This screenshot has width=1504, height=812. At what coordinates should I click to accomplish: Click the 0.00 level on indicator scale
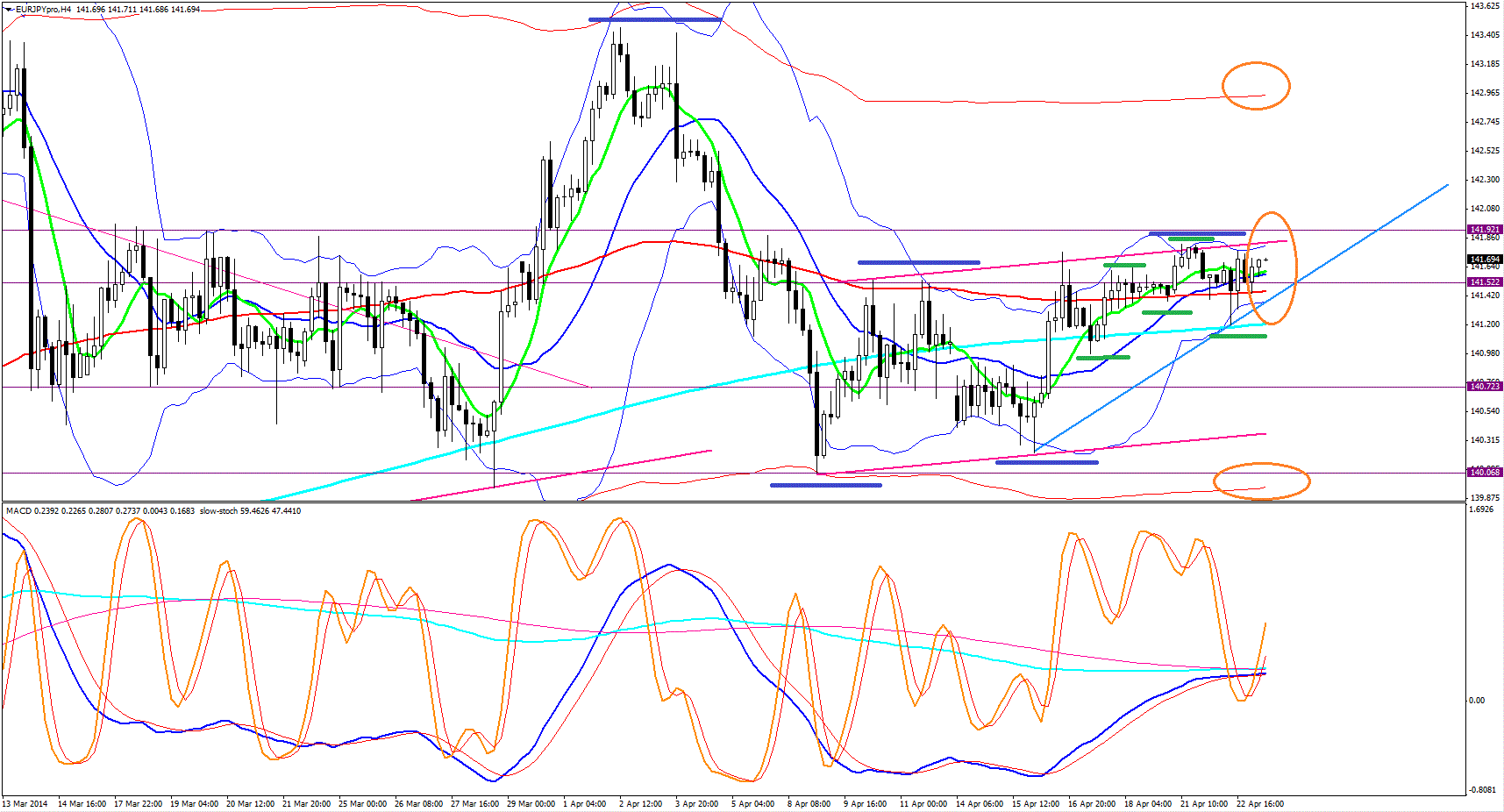tap(1478, 701)
